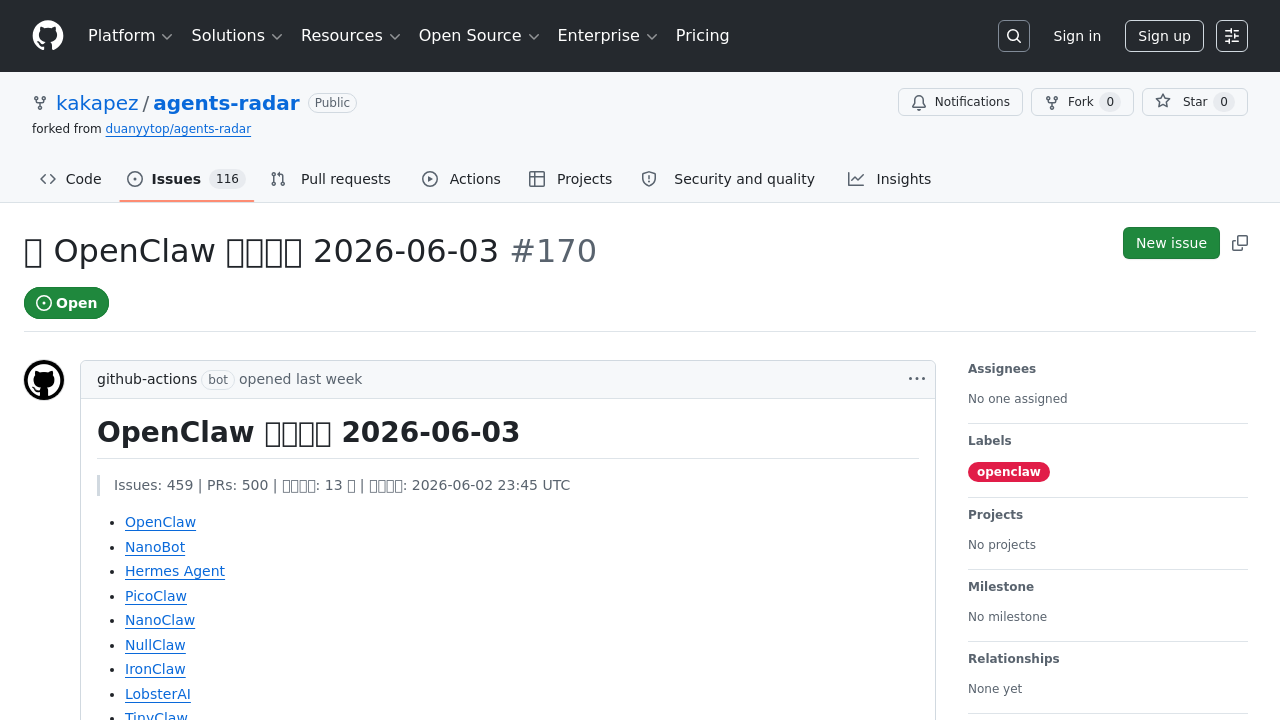Open the LobsterAI anchor link
This screenshot has height=720, width=1280.
point(158,694)
